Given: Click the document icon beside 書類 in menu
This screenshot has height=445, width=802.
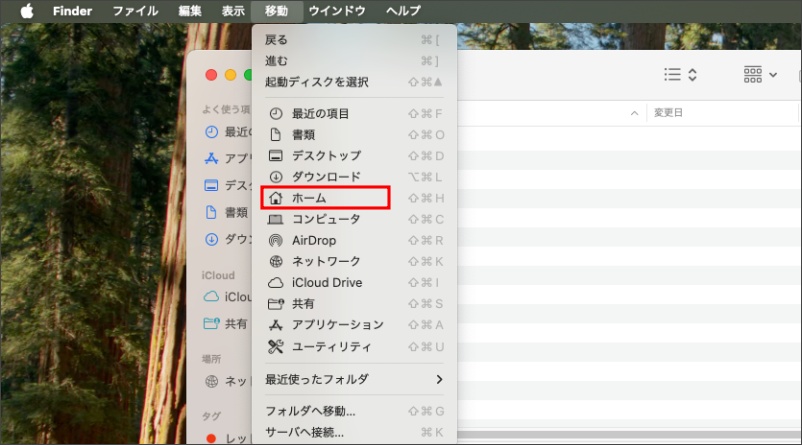Looking at the screenshot, I should click(x=276, y=135).
